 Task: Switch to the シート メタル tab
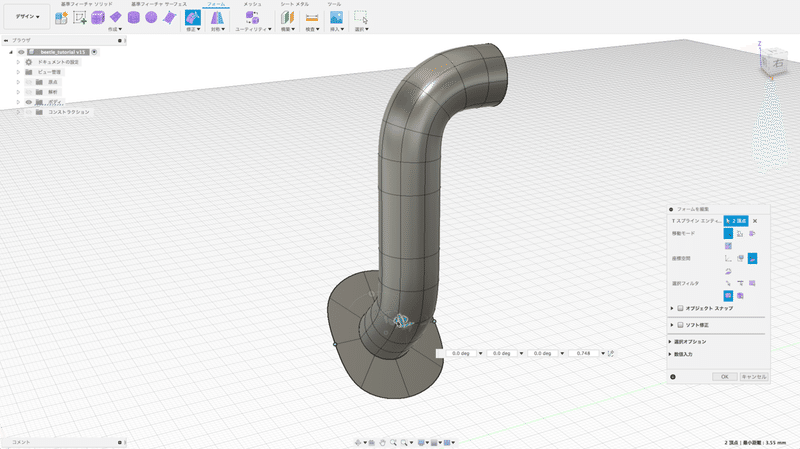point(294,4)
